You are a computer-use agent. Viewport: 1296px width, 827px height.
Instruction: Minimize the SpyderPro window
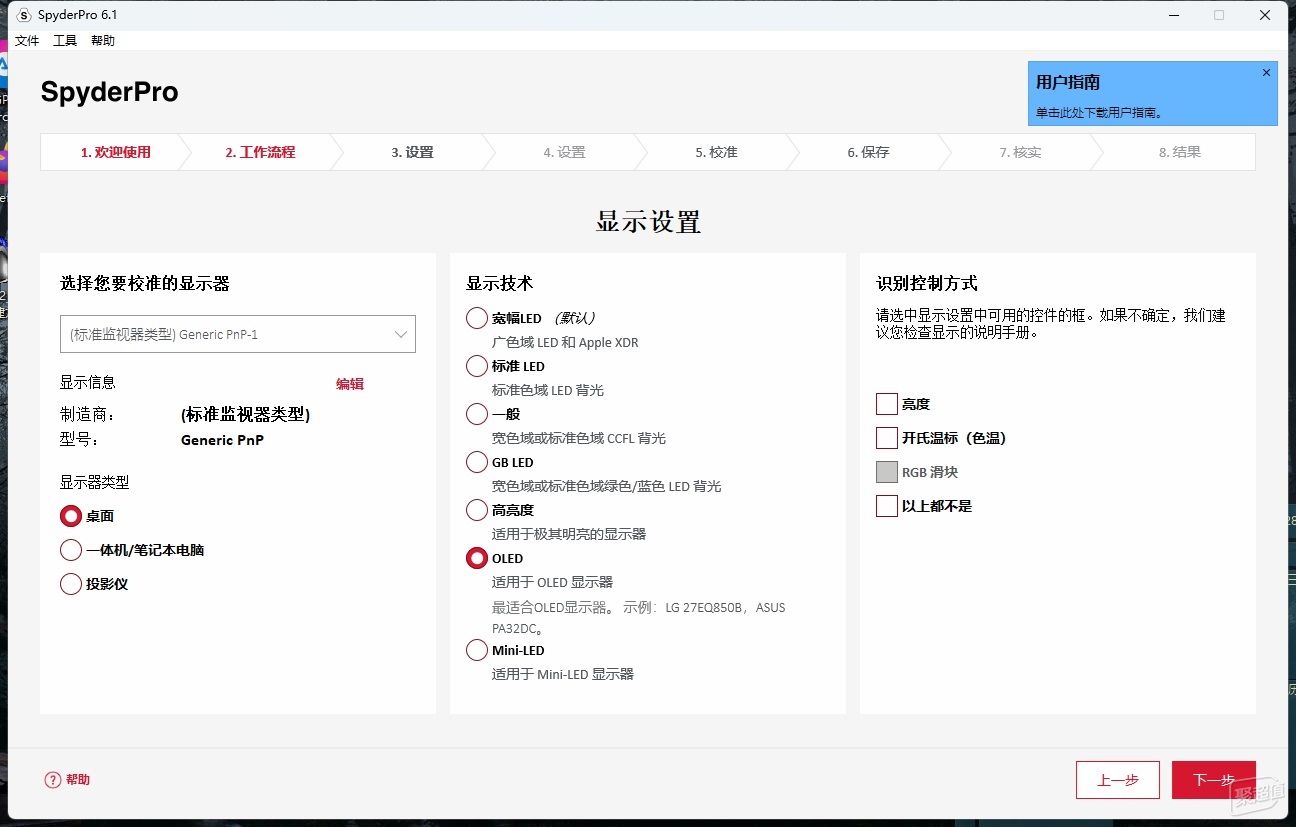pyautogui.click(x=1172, y=15)
